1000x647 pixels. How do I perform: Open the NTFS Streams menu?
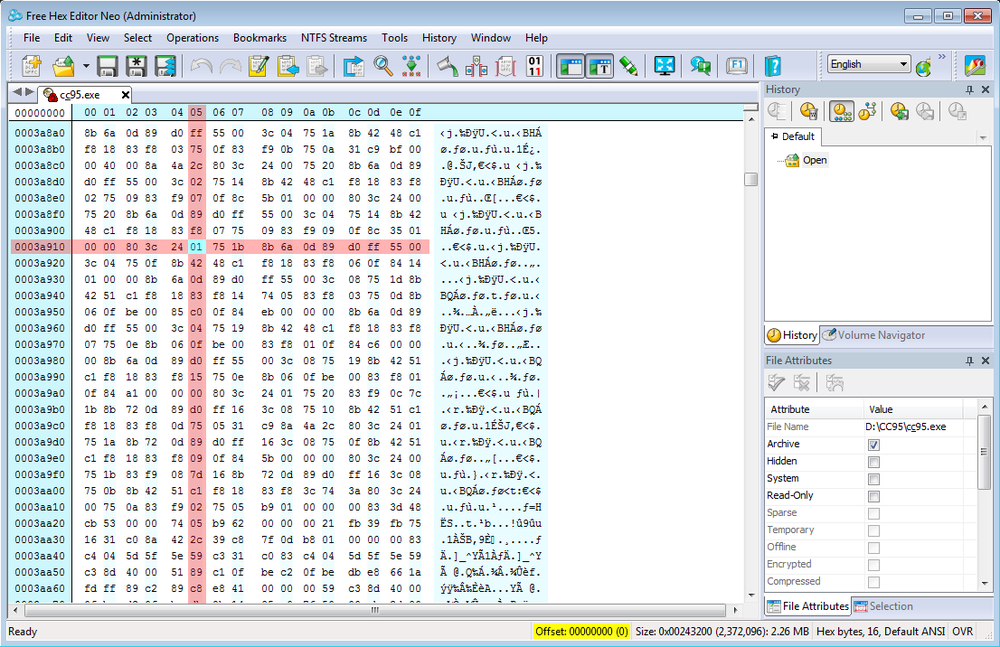pos(334,38)
